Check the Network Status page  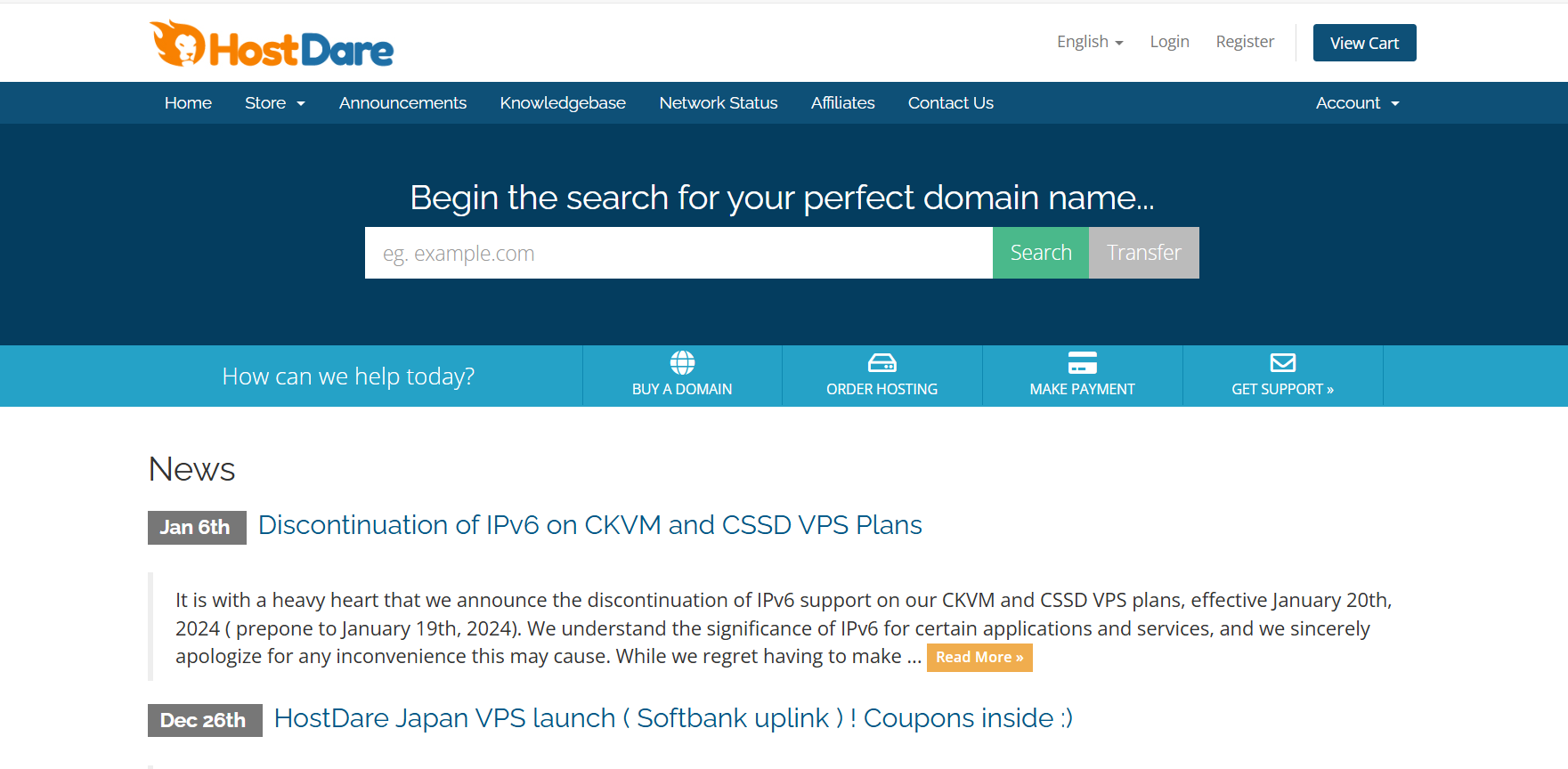point(718,103)
